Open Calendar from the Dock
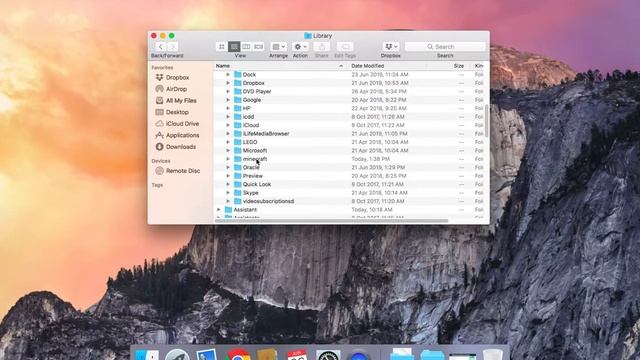 (297, 355)
